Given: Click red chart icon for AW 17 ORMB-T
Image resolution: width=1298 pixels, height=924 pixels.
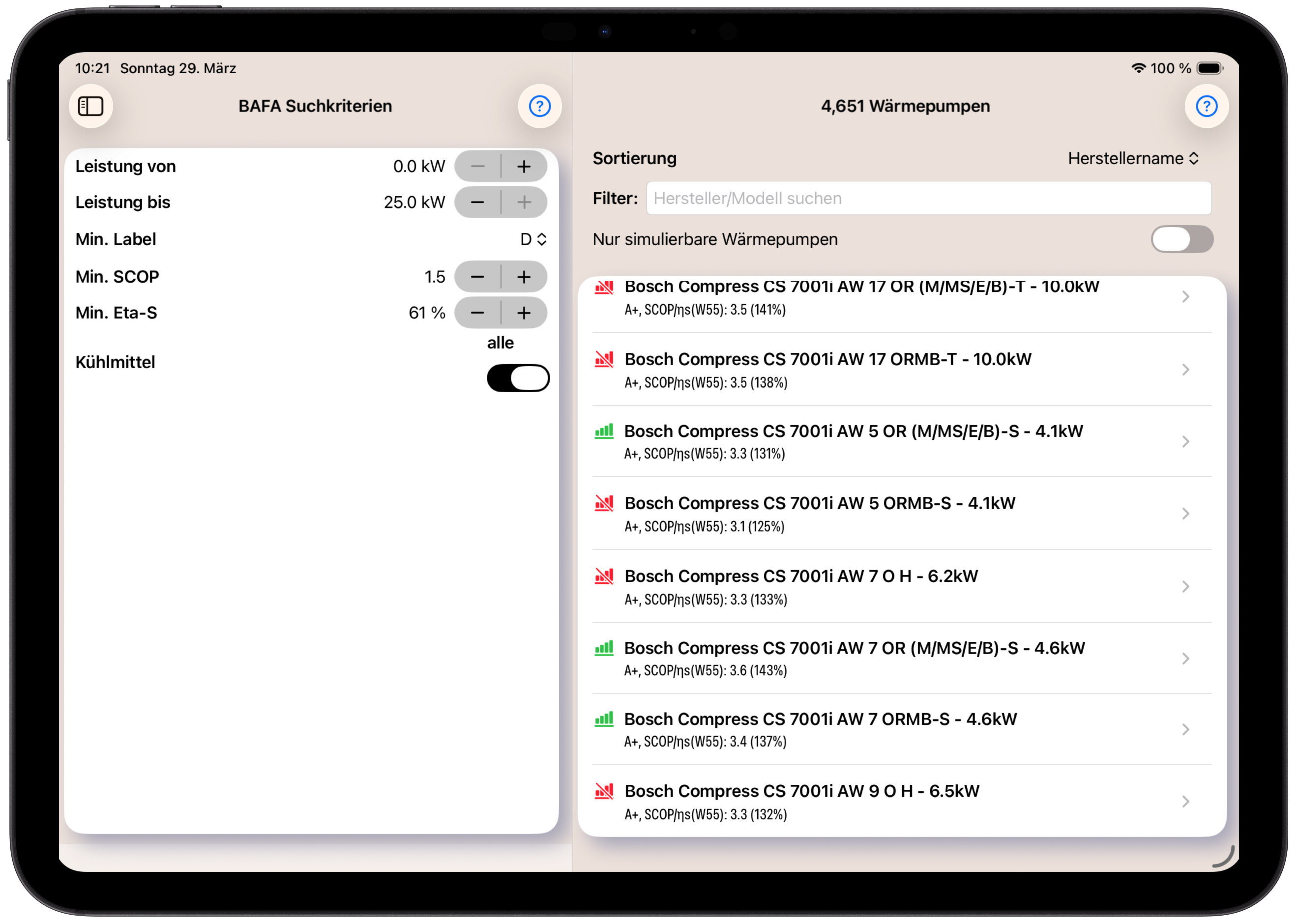Looking at the screenshot, I should [604, 360].
